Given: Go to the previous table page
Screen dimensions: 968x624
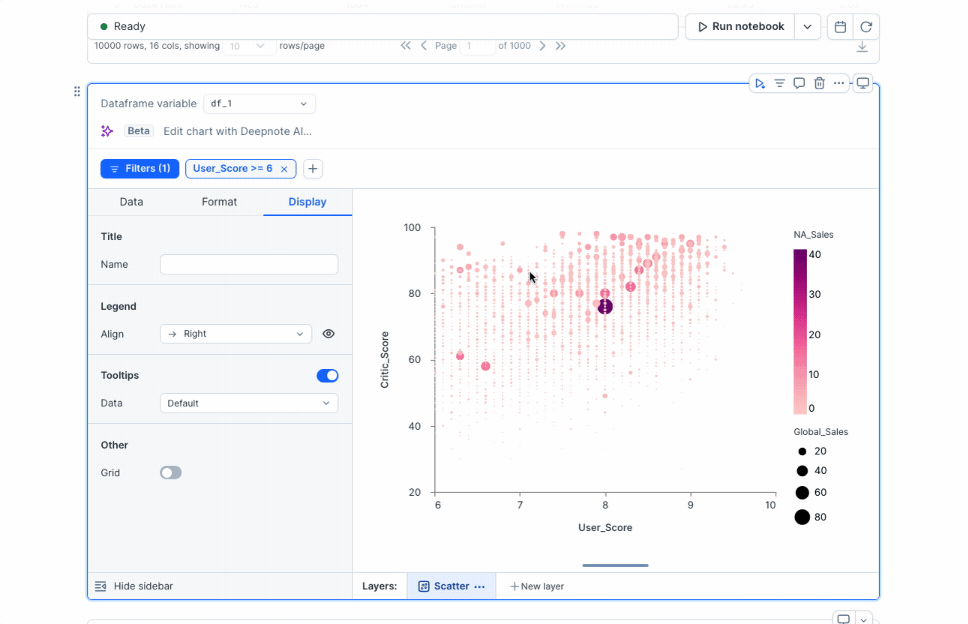Looking at the screenshot, I should pos(424,46).
